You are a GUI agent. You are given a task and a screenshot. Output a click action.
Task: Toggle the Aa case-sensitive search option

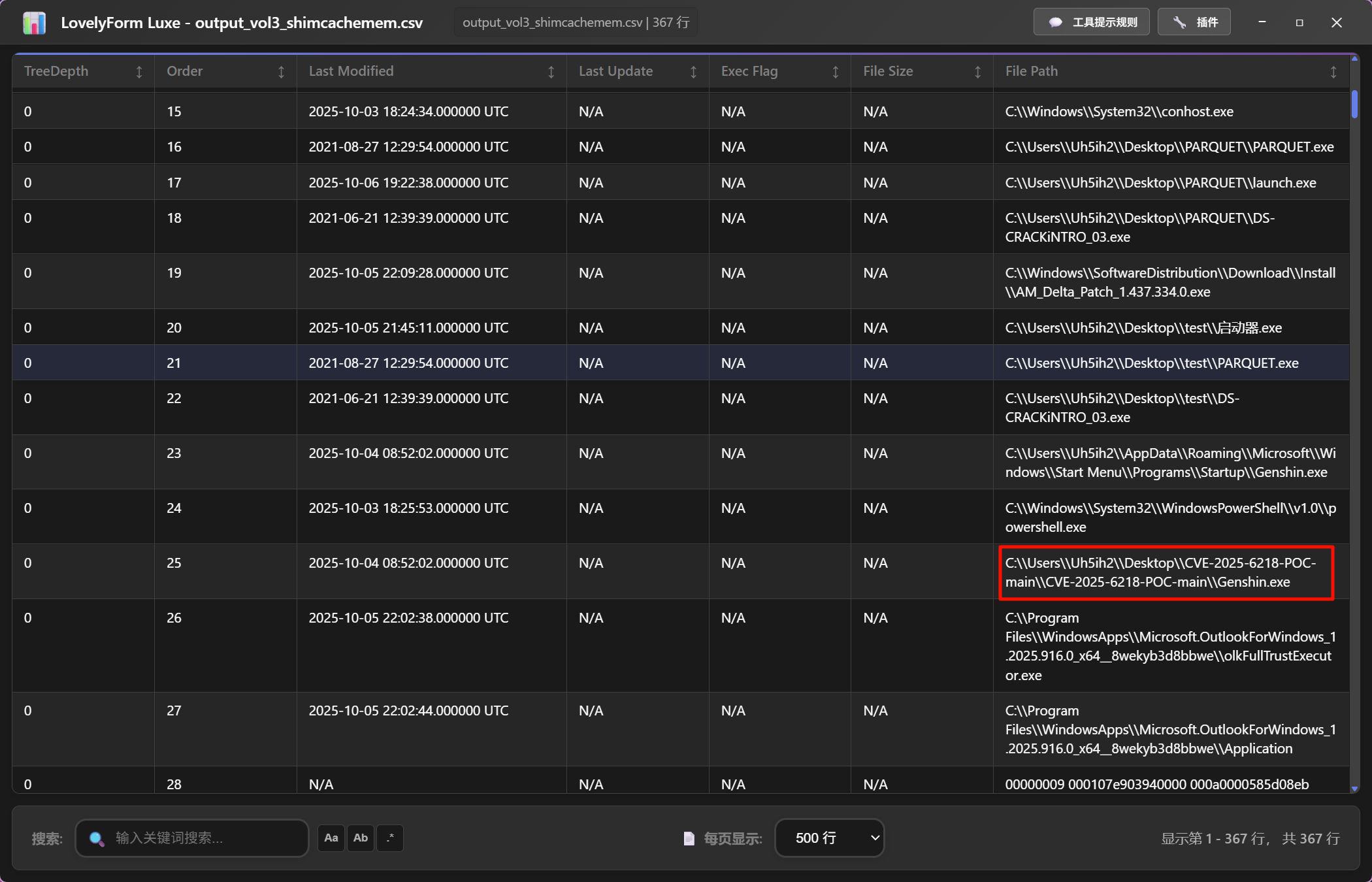tap(331, 838)
